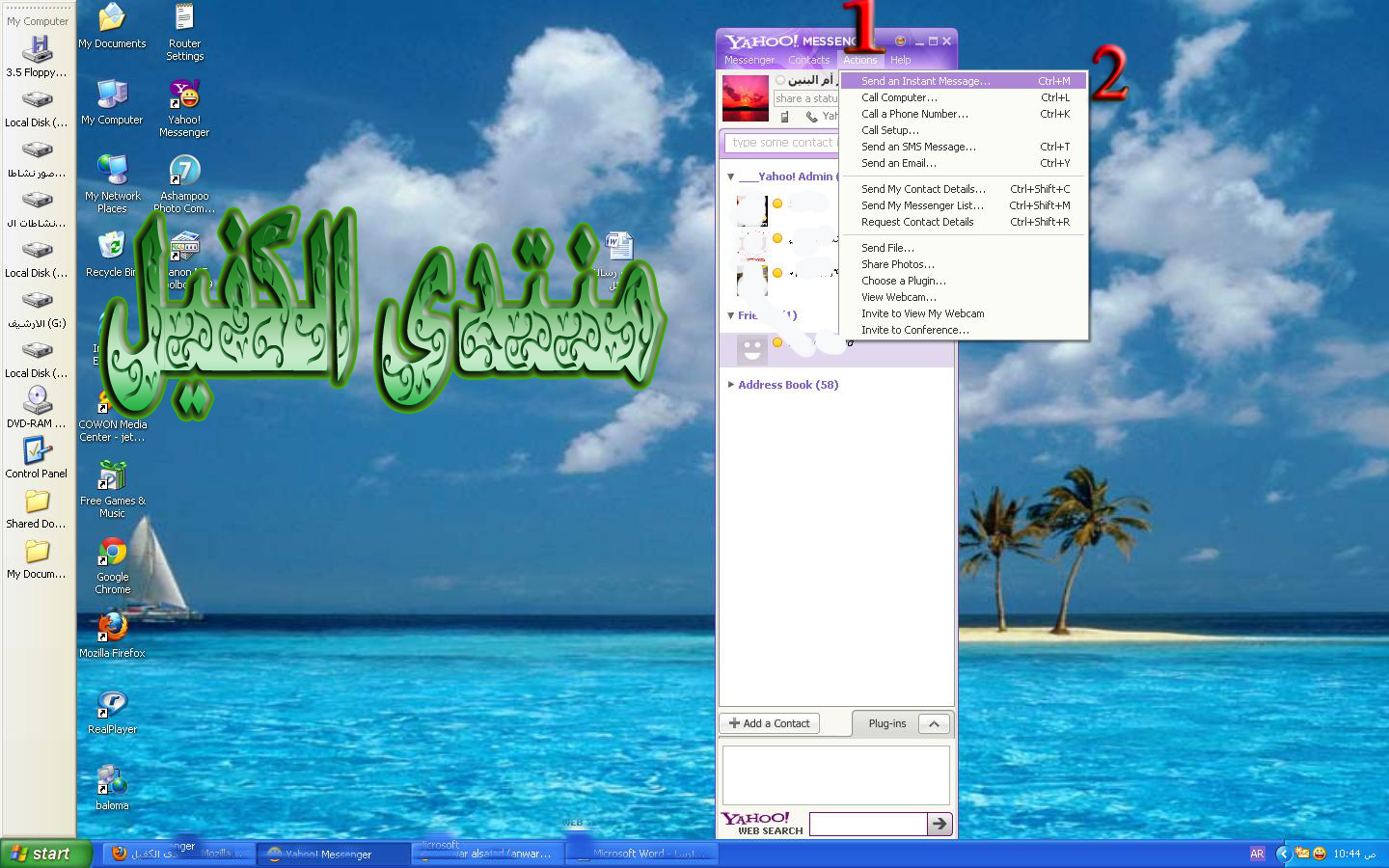1389x868 pixels.
Task: Choose Send an Instant Message from the menu
Action: coord(925,81)
